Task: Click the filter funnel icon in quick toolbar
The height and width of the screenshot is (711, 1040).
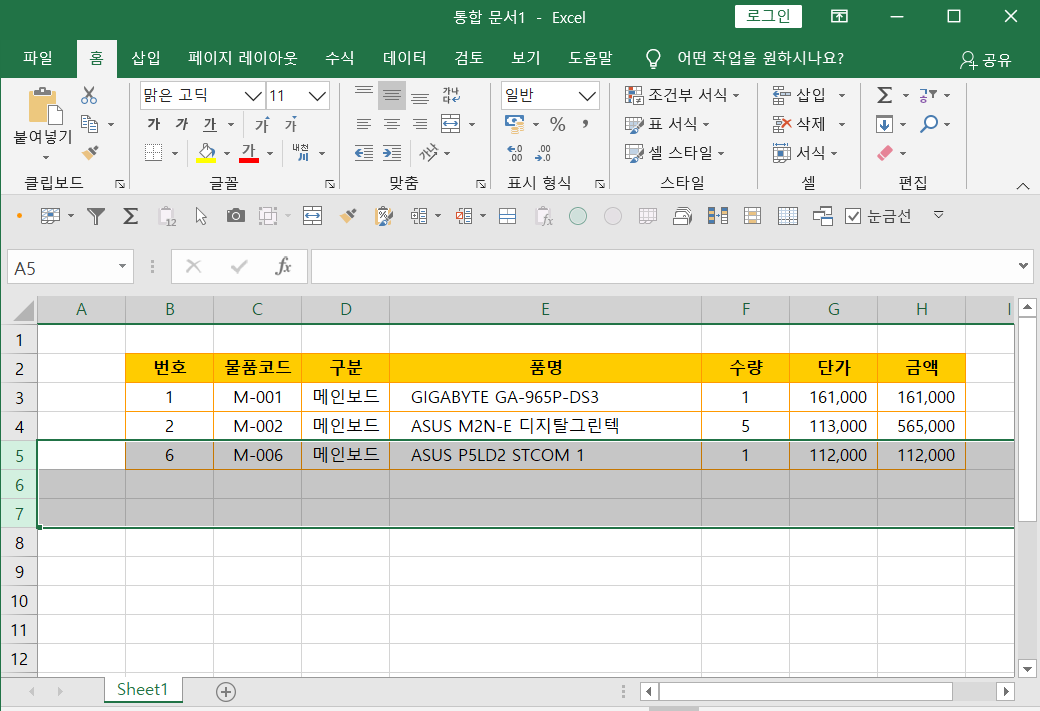Action: 96,216
